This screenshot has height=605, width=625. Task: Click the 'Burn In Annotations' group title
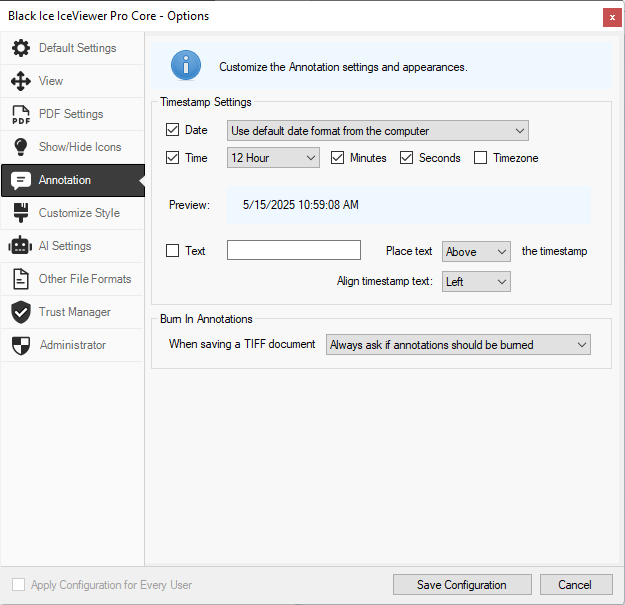coord(206,319)
